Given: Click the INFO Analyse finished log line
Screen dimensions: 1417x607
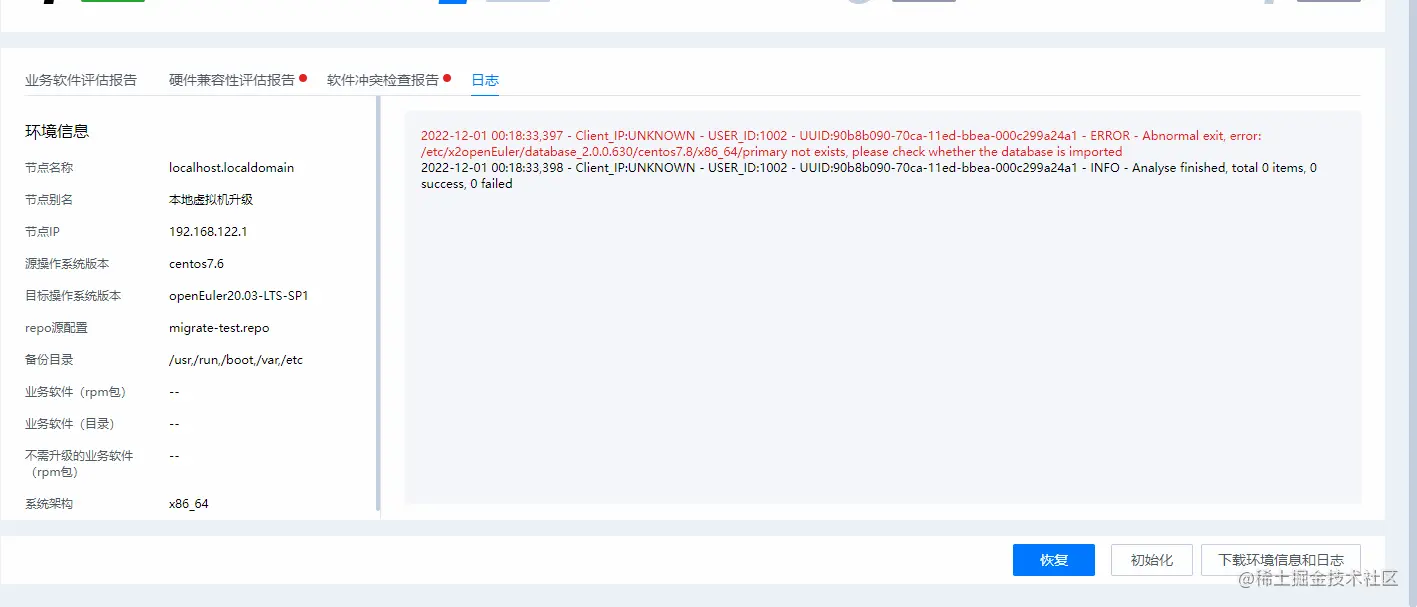Looking at the screenshot, I should pyautogui.click(x=869, y=176).
